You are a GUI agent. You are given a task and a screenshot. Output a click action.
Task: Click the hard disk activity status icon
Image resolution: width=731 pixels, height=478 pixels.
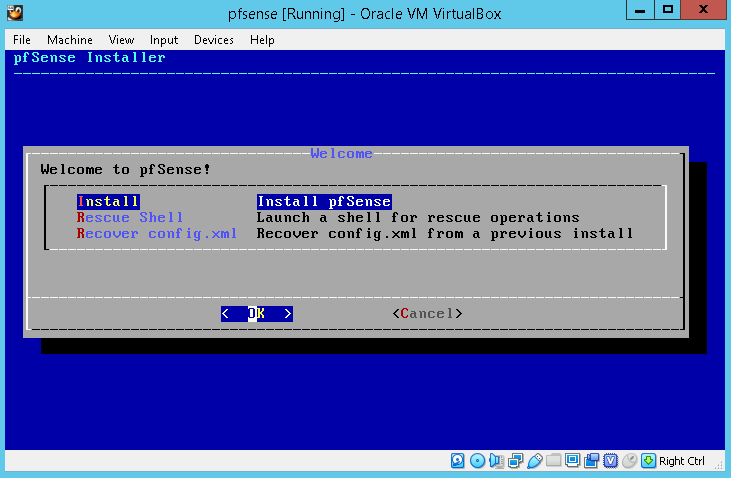coord(458,461)
